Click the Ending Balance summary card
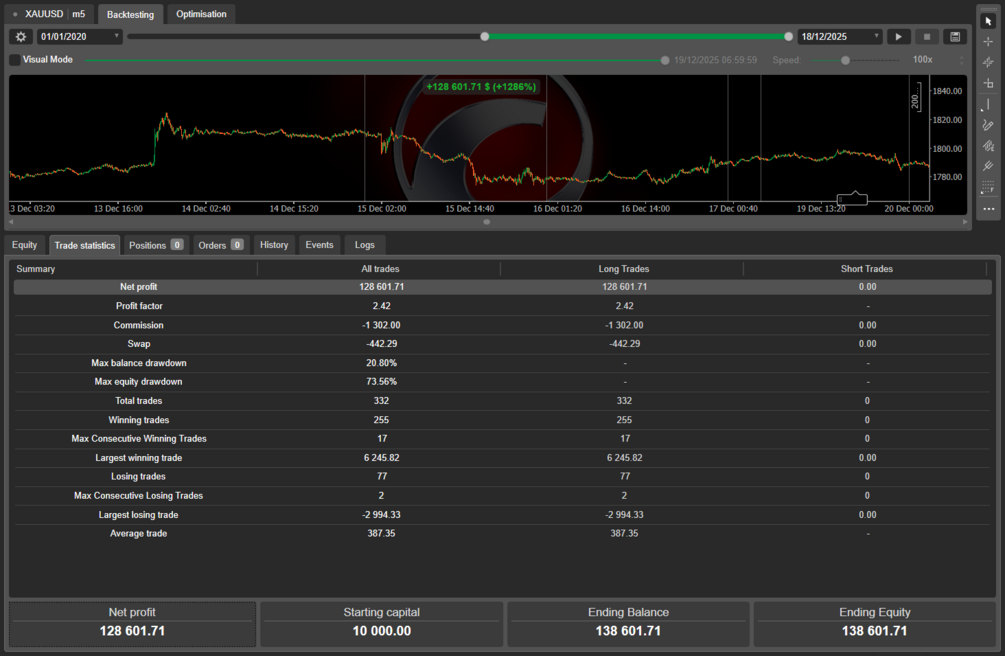This screenshot has width=1005, height=656. [x=628, y=623]
